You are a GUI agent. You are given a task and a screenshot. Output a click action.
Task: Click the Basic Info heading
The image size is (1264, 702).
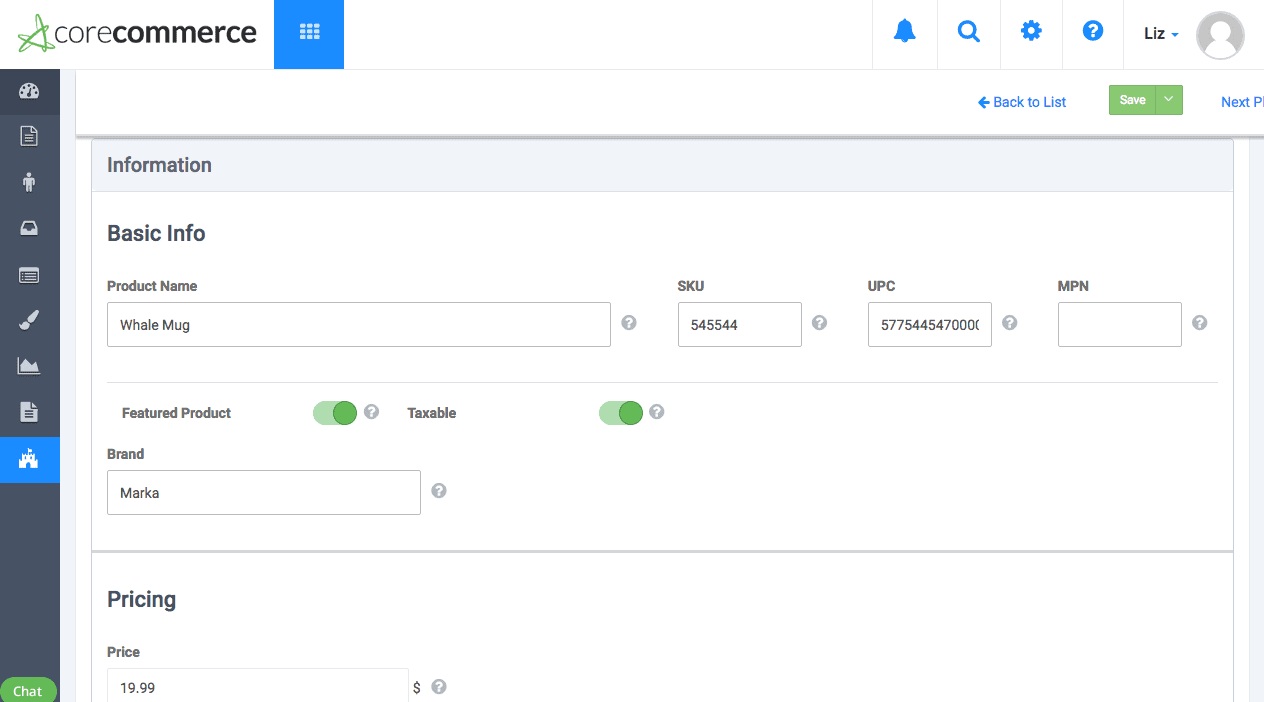pyautogui.click(x=156, y=233)
